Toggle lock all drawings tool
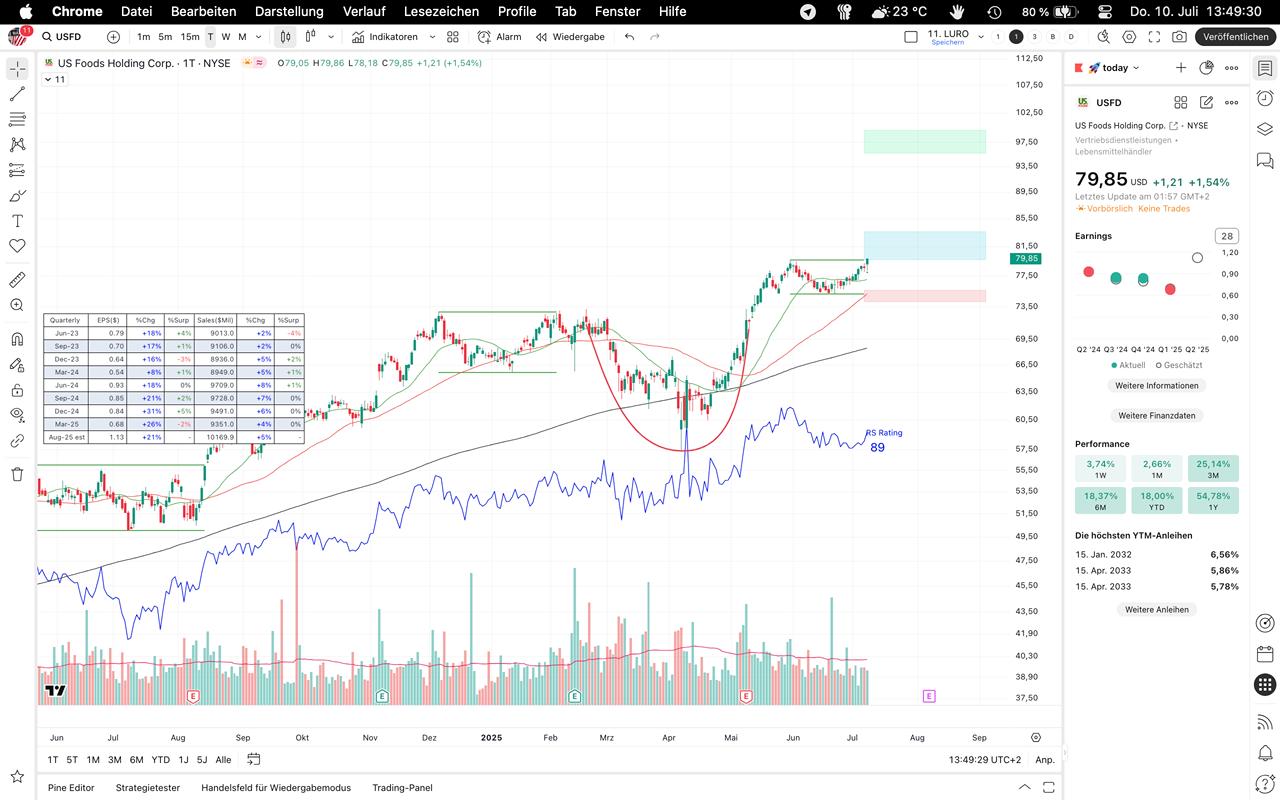Viewport: 1280px width, 800px height. click(x=17, y=390)
